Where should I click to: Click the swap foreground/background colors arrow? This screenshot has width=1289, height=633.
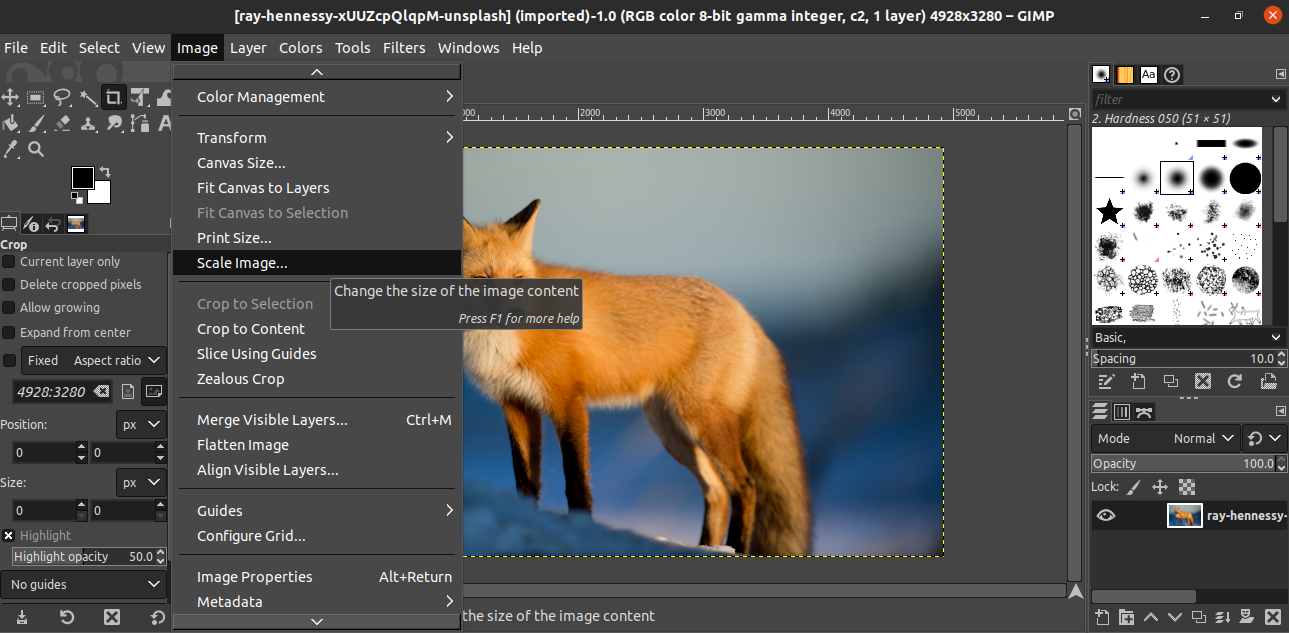pyautogui.click(x=104, y=172)
